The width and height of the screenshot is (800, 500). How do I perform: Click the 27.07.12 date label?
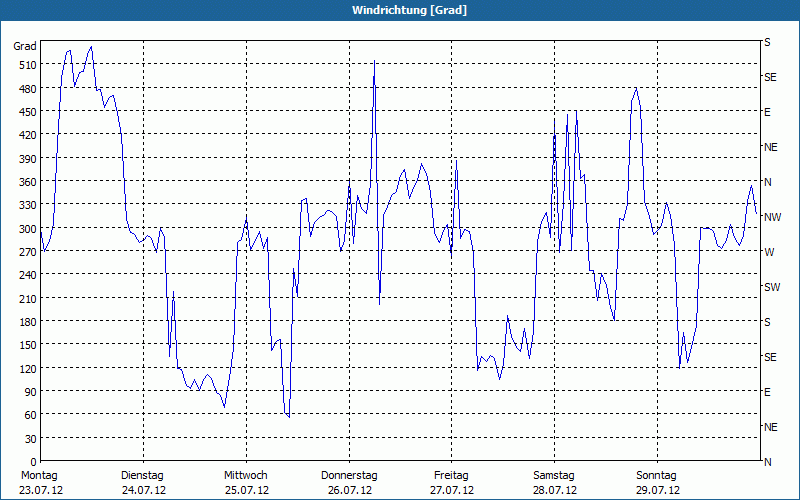(452, 490)
